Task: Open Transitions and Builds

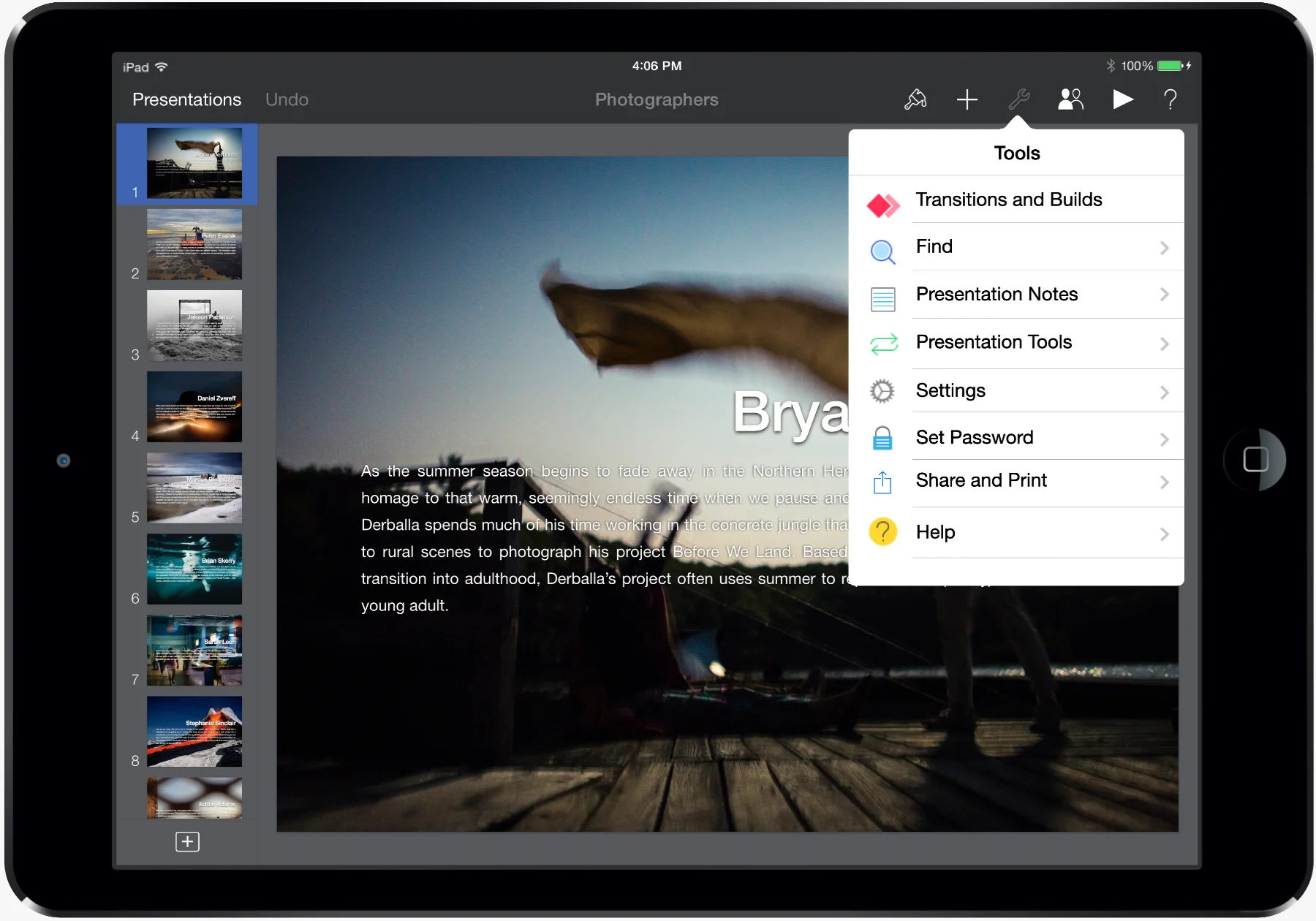Action: coord(1008,200)
